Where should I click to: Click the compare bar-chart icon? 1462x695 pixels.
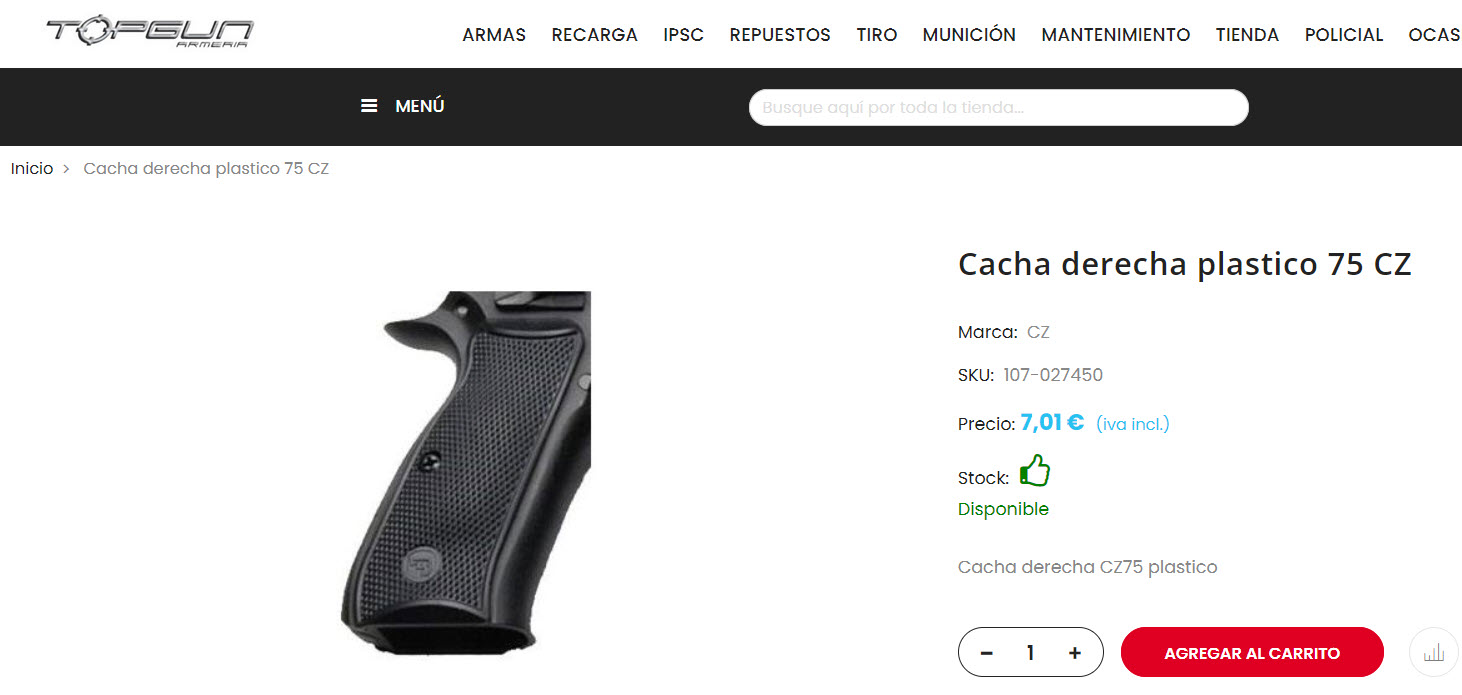coord(1433,653)
